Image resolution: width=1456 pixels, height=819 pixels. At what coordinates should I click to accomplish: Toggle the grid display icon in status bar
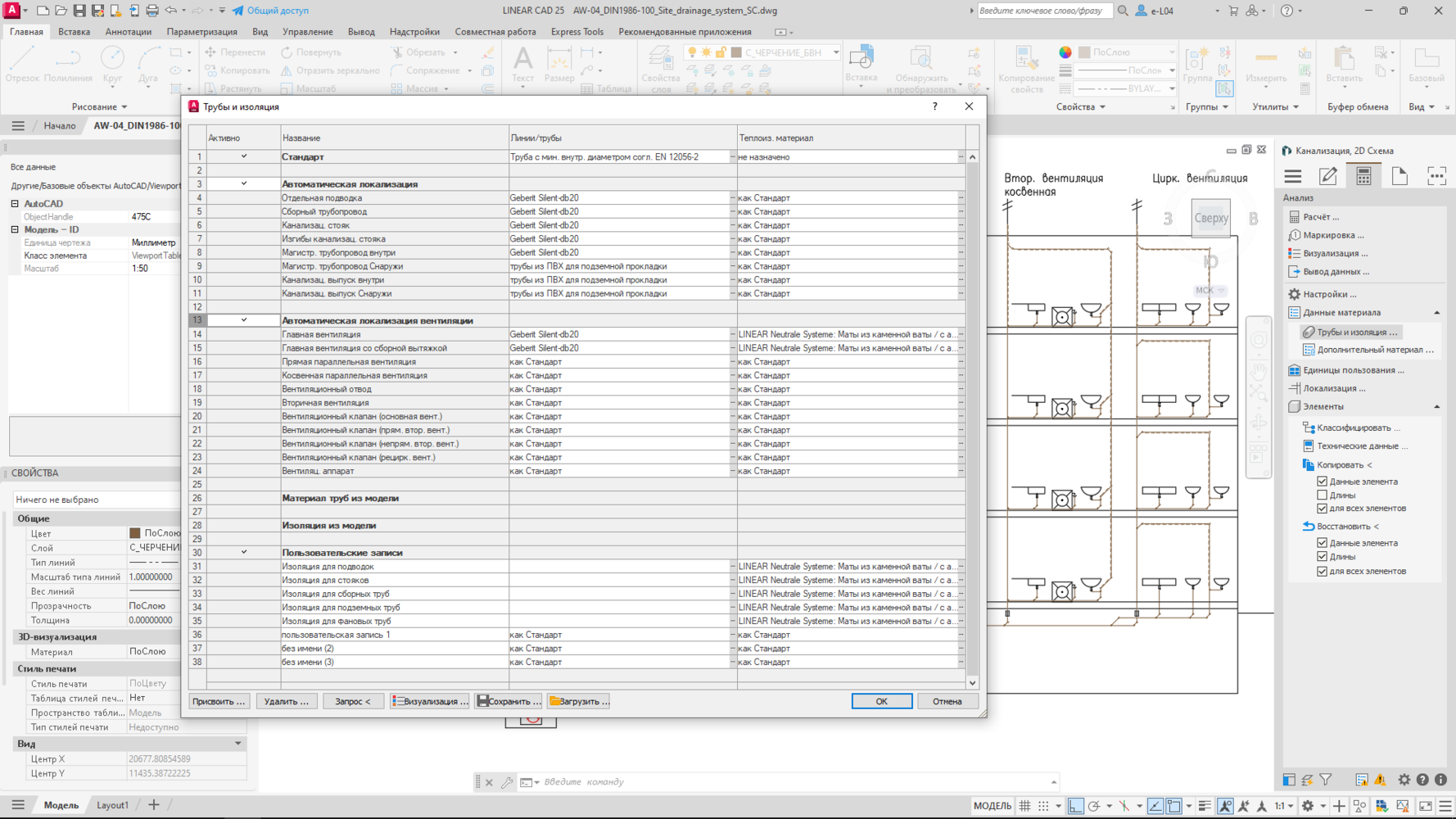1024,806
